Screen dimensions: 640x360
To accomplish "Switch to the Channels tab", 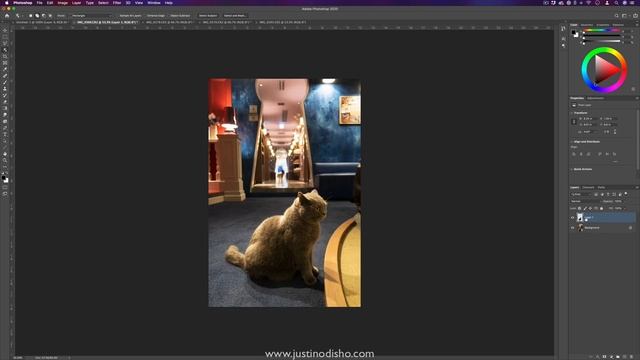I will pos(588,187).
